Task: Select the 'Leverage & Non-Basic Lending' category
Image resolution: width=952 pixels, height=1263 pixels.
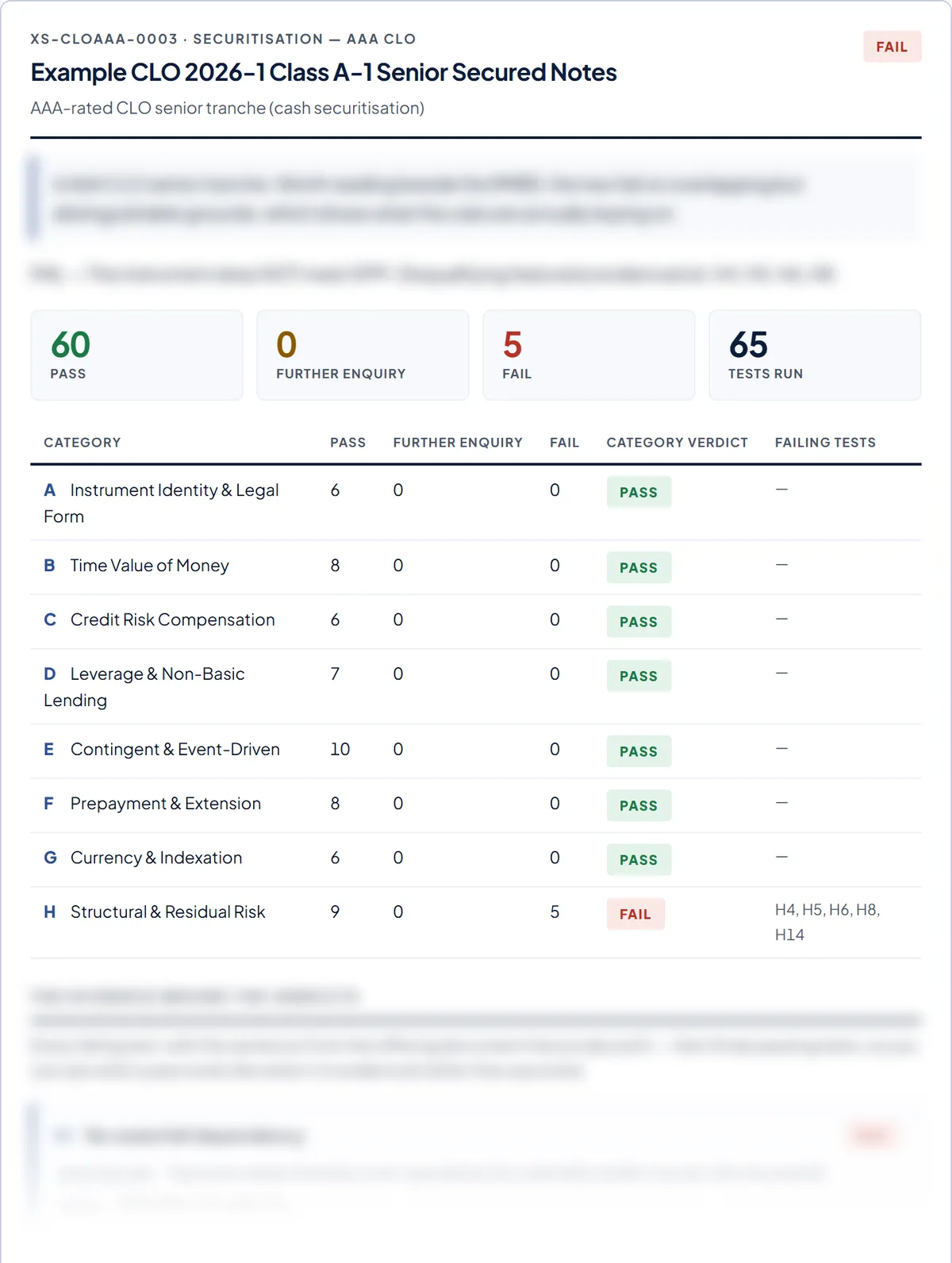Action: [144, 687]
